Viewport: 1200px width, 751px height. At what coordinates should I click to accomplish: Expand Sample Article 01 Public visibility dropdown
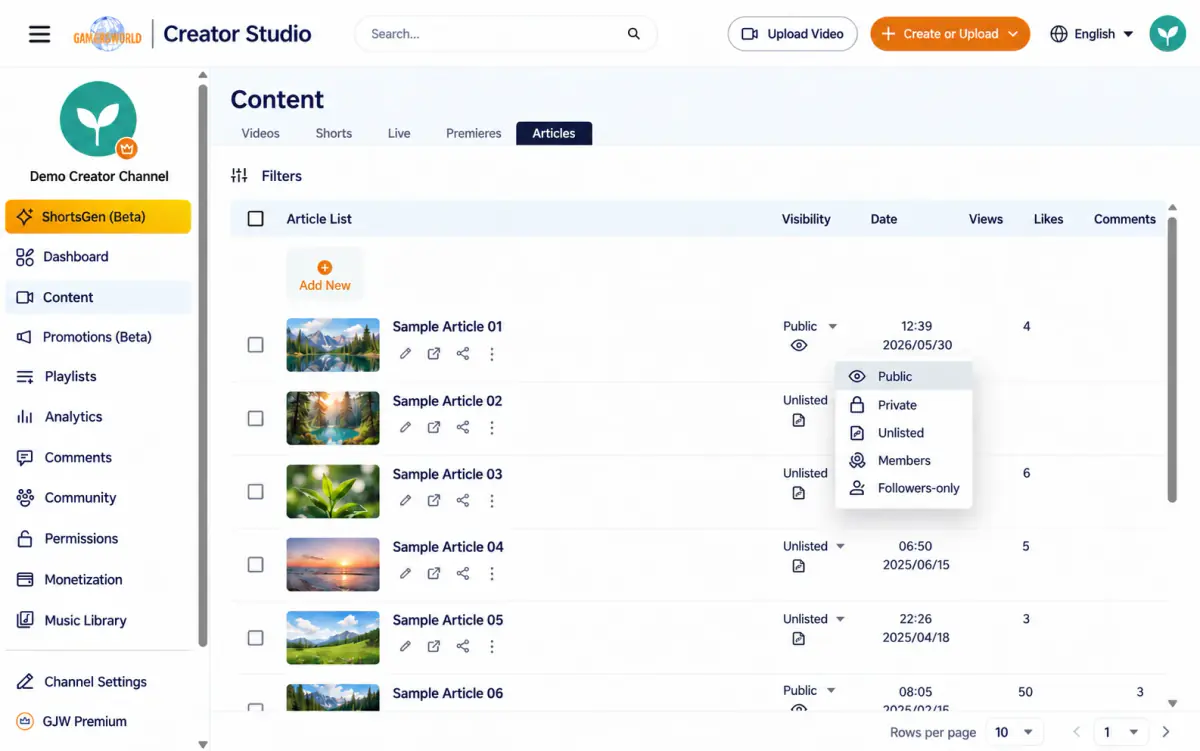click(x=832, y=327)
